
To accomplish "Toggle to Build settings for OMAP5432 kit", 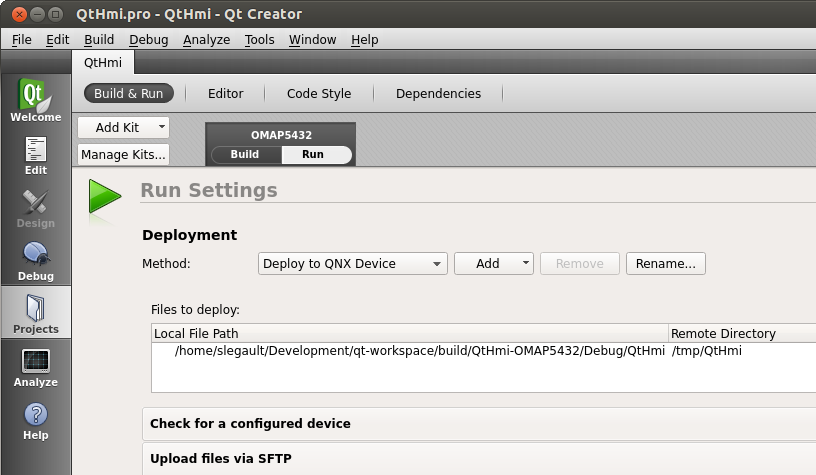I will coord(244,155).
